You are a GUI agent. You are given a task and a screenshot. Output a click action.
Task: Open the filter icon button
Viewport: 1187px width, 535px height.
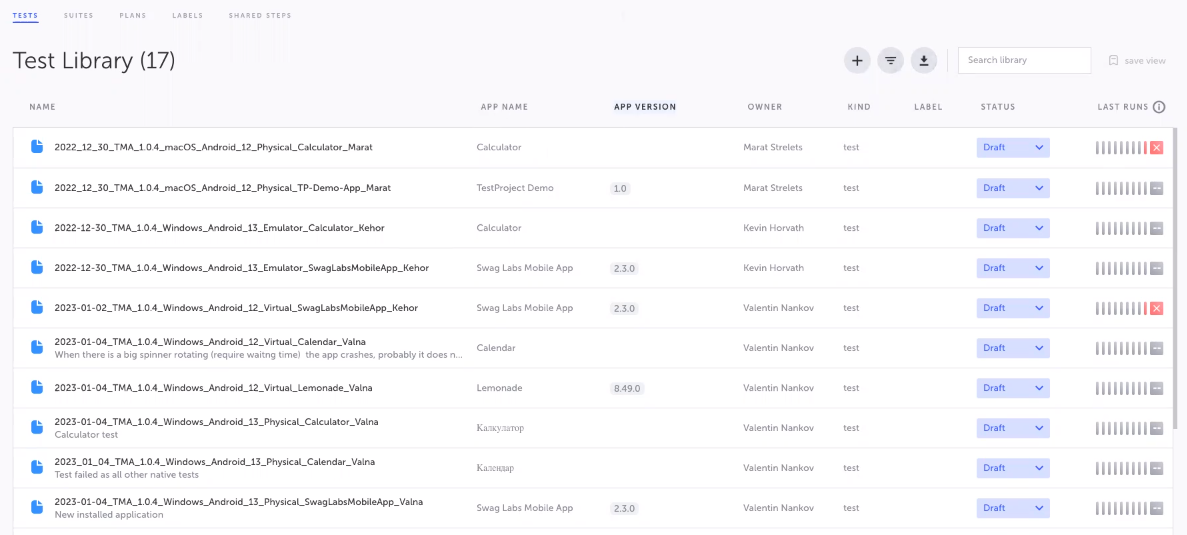[890, 61]
